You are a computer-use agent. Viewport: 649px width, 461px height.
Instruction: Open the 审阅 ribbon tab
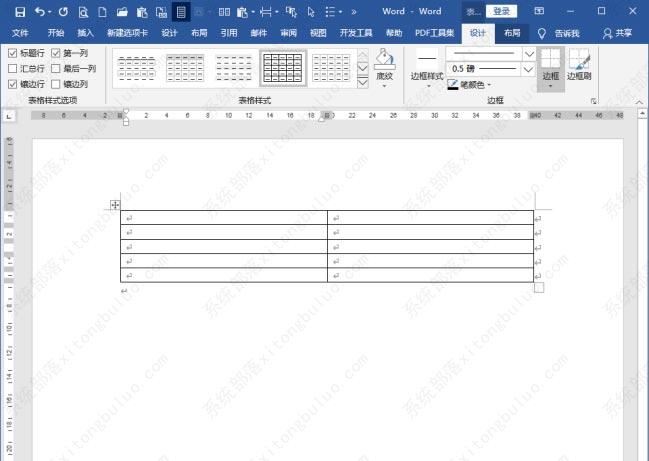(x=288, y=33)
